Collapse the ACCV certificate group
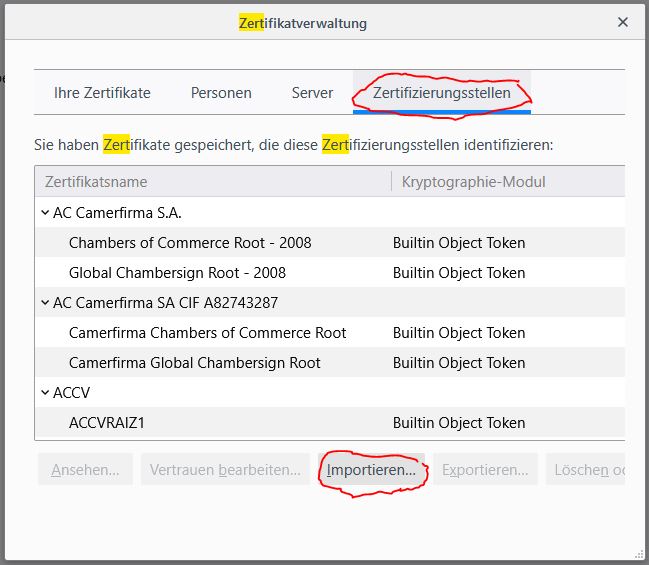This screenshot has height=565, width=649. (x=45, y=393)
